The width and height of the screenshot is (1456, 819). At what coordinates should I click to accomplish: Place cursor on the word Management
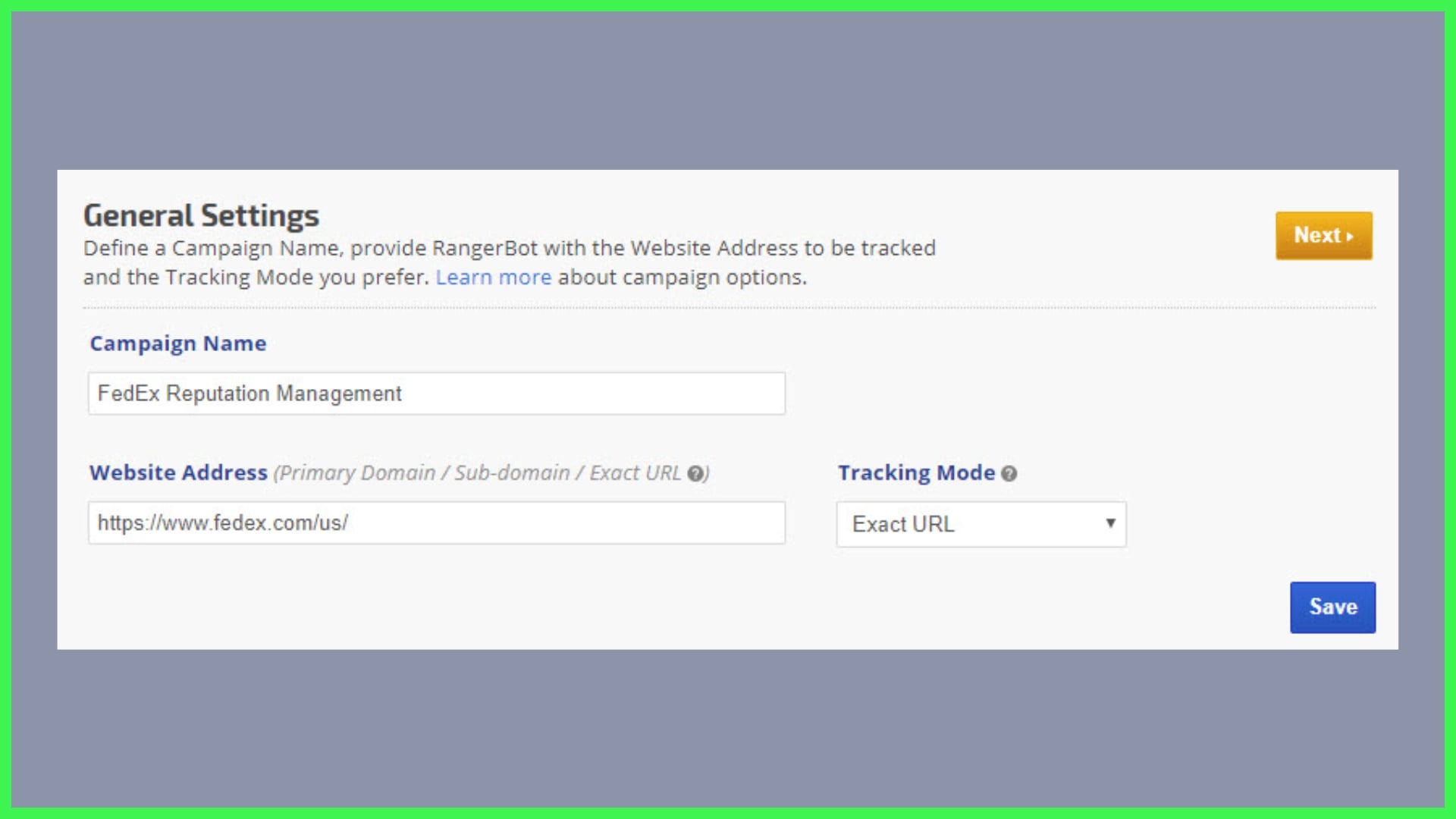338,394
